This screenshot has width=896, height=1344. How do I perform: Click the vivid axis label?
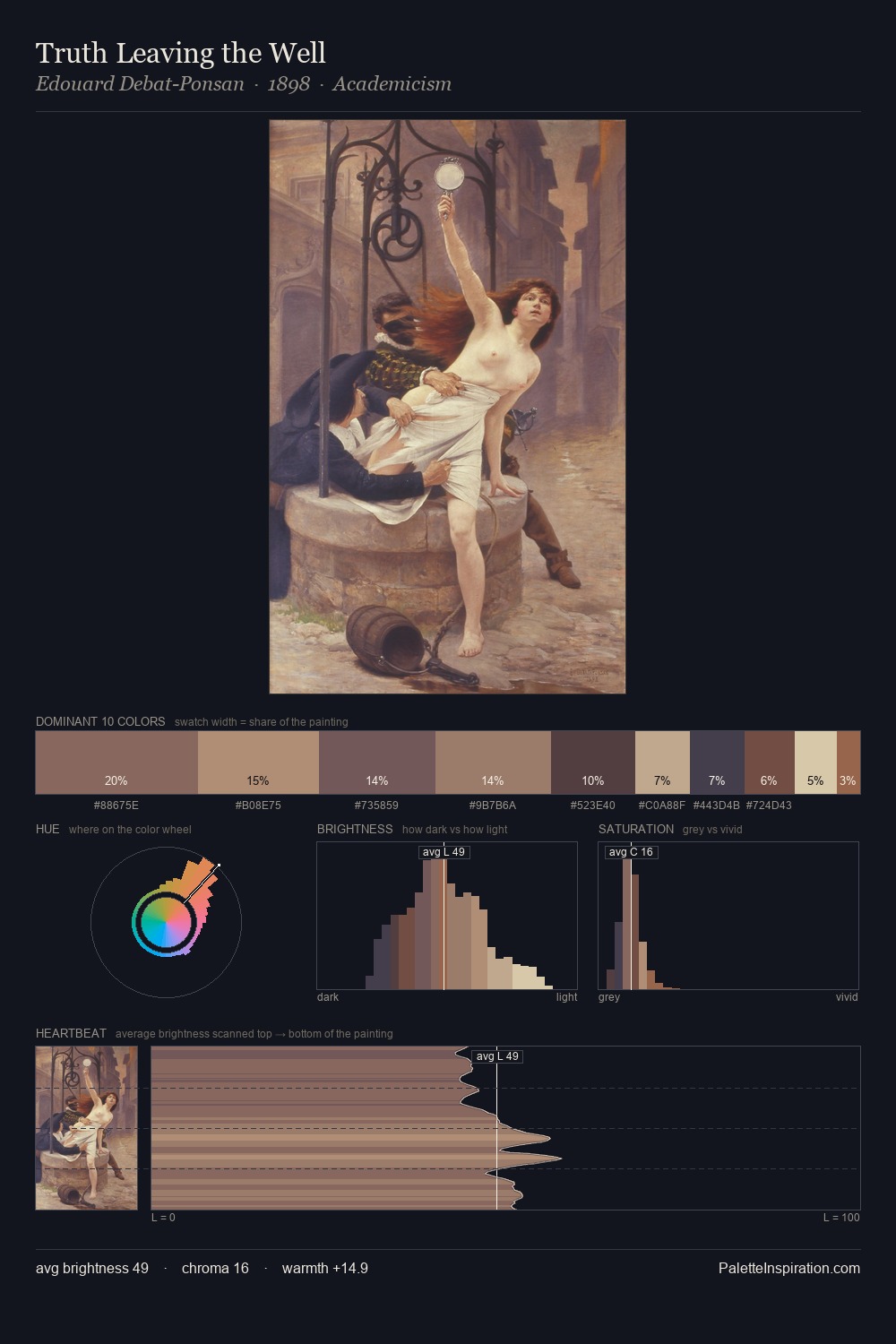pos(847,997)
